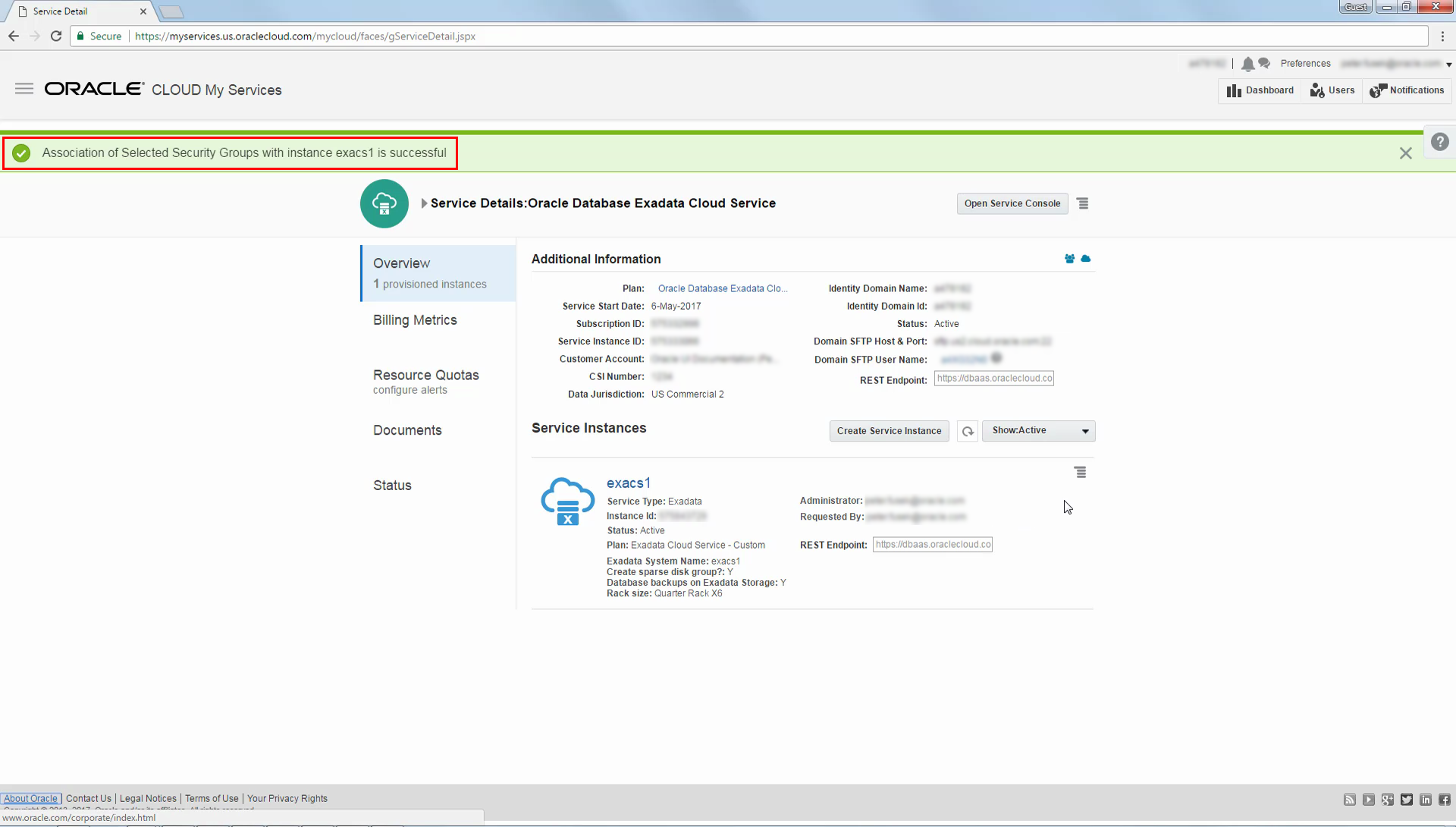Refresh the service instances list
Image resolution: width=1456 pixels, height=827 pixels.
tap(967, 431)
